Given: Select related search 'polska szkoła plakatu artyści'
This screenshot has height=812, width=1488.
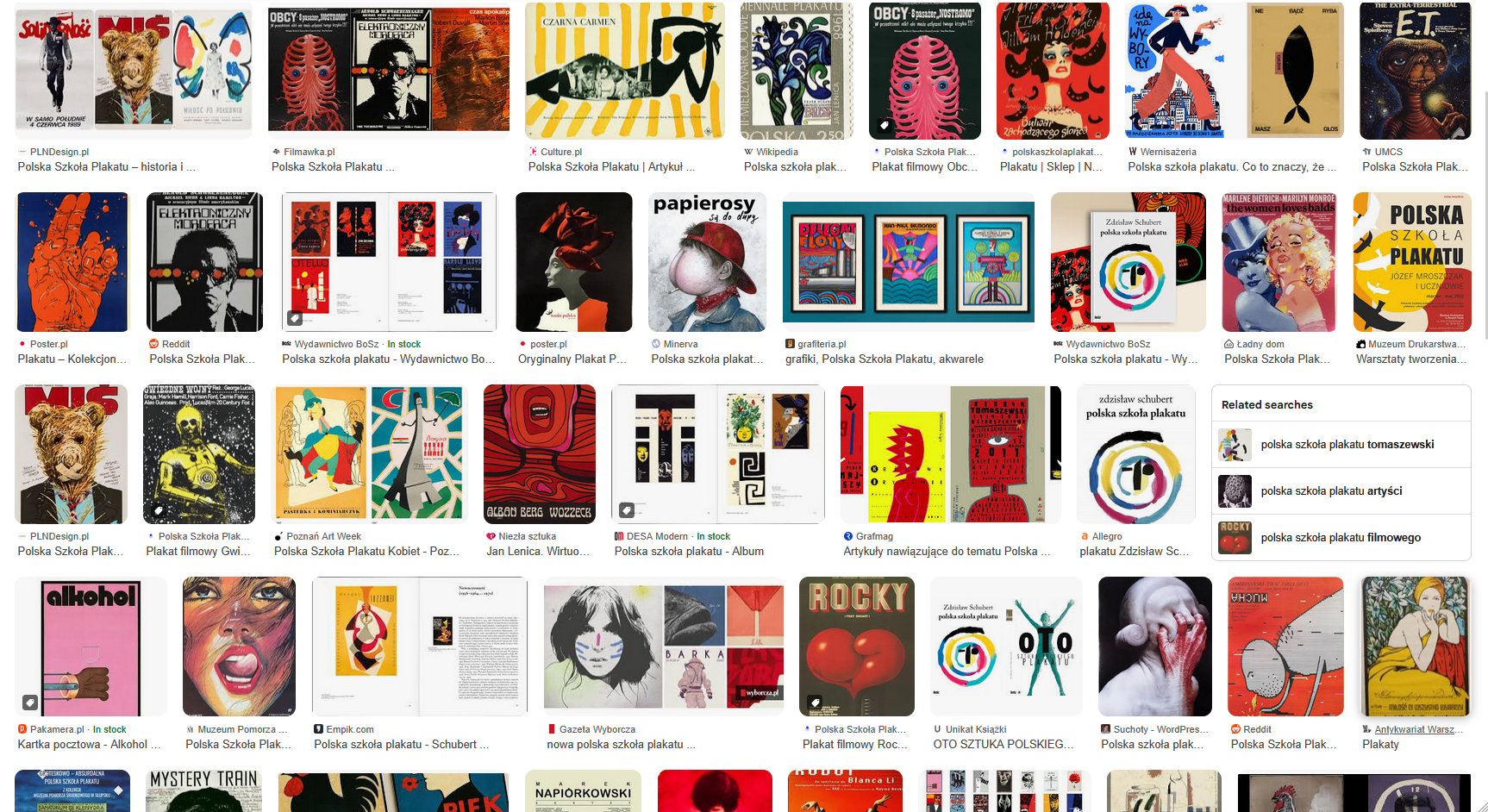Looking at the screenshot, I should [x=1341, y=491].
